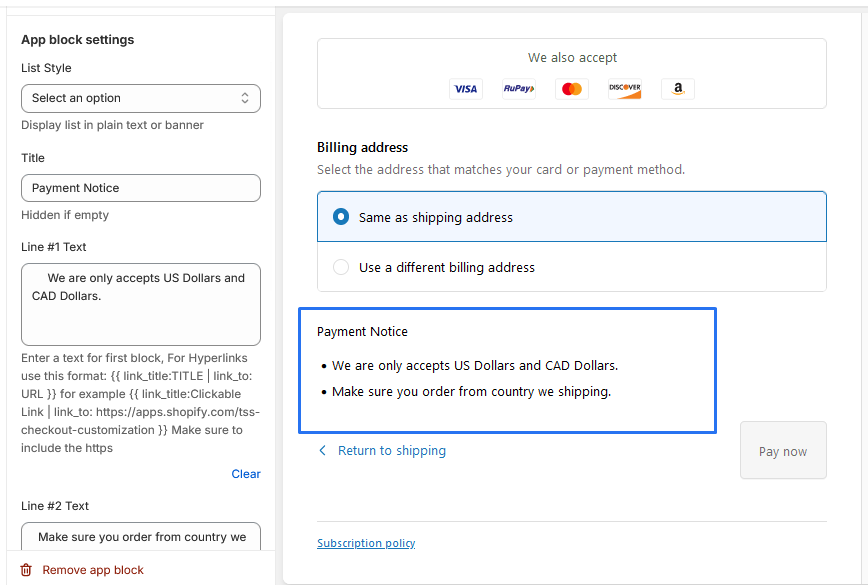Viewport: 868px width, 585px height.
Task: Click the Title field containing Payment Notice
Action: (140, 188)
